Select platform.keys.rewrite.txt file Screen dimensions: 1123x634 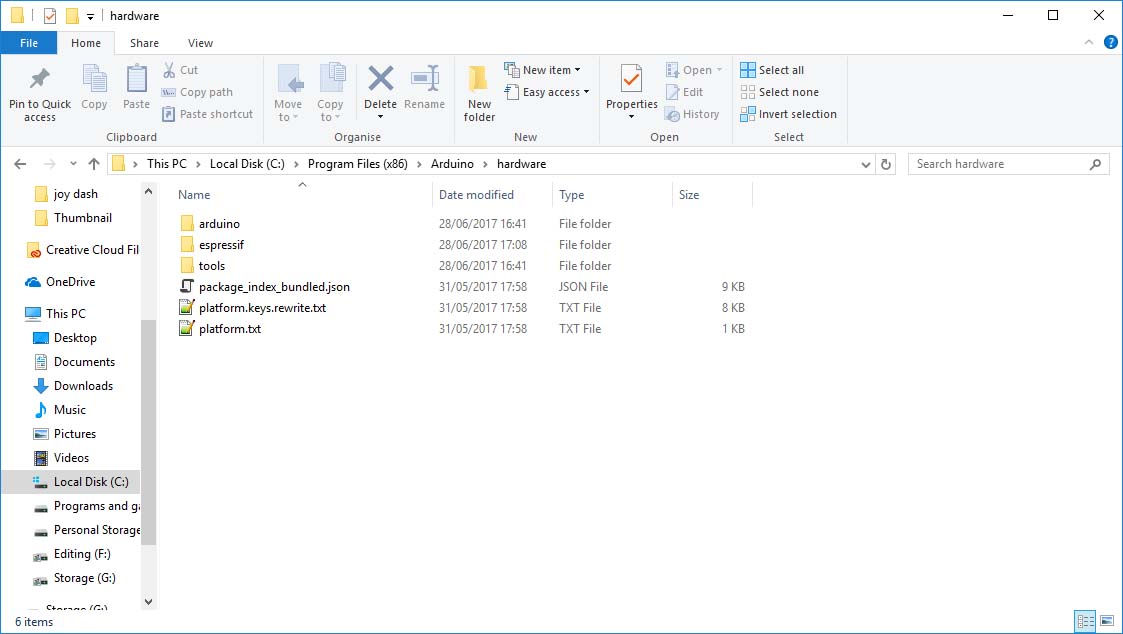click(262, 308)
